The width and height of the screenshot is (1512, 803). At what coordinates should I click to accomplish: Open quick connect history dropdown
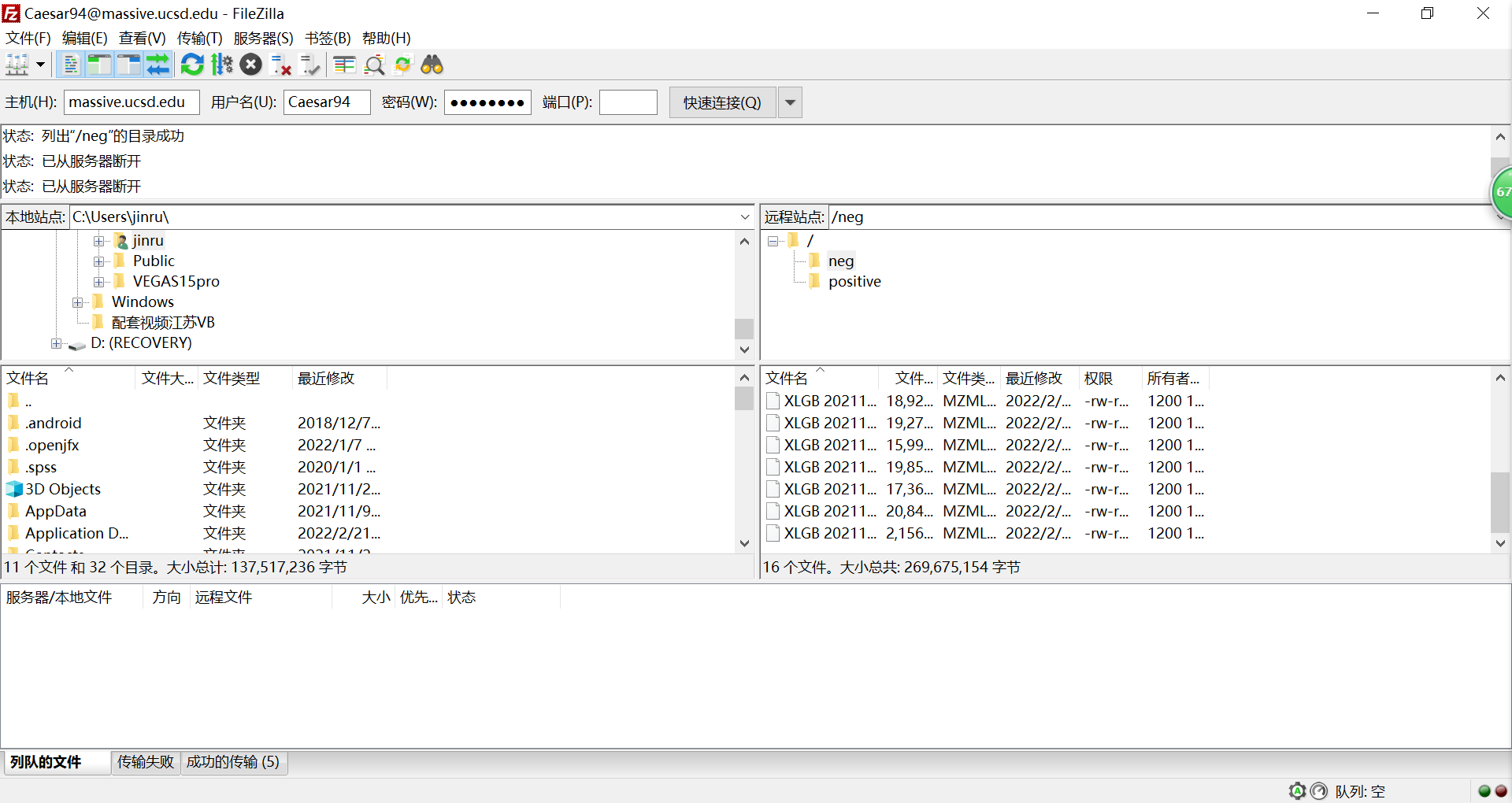pyautogui.click(x=790, y=102)
